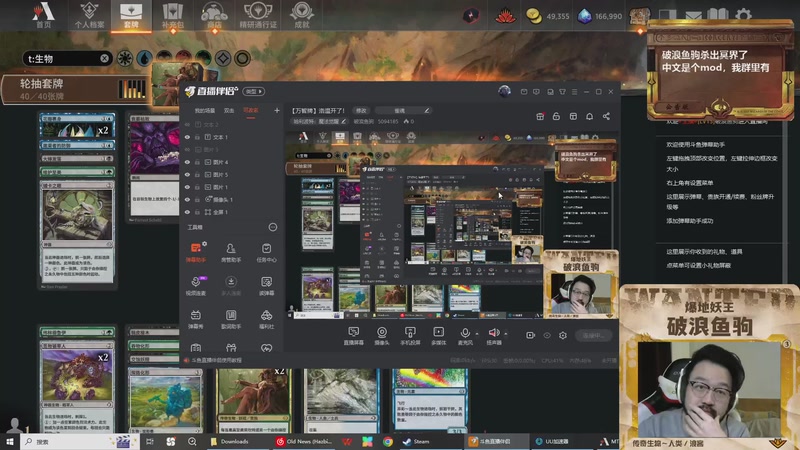Open the red lotus icon in Arena top bar
The height and width of the screenshot is (450, 800).
pyautogui.click(x=505, y=16)
